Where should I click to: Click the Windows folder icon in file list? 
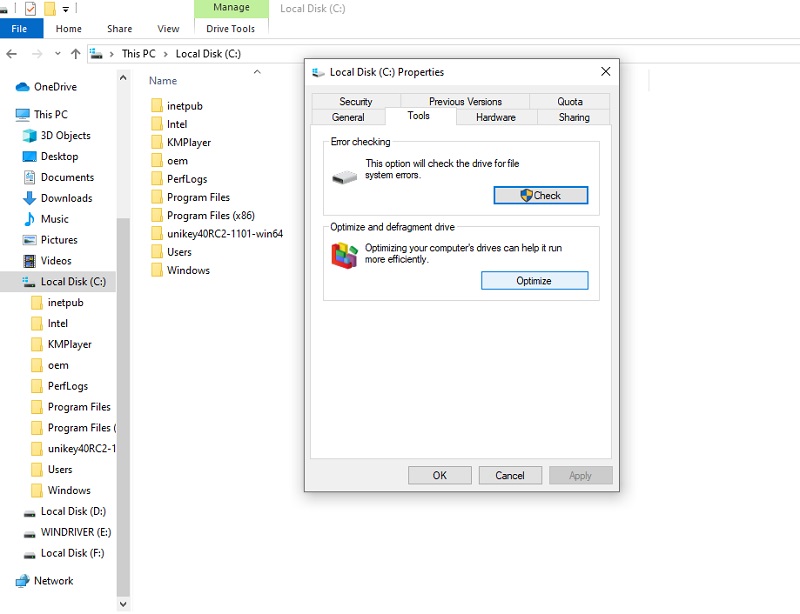157,270
